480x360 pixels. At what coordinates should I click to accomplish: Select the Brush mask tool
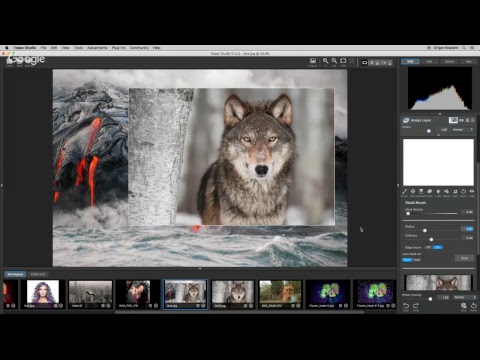pos(404,191)
